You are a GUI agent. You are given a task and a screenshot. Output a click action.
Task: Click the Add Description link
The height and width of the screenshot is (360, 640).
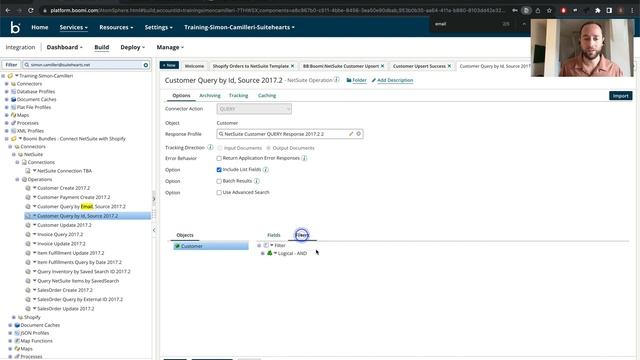[x=392, y=80]
